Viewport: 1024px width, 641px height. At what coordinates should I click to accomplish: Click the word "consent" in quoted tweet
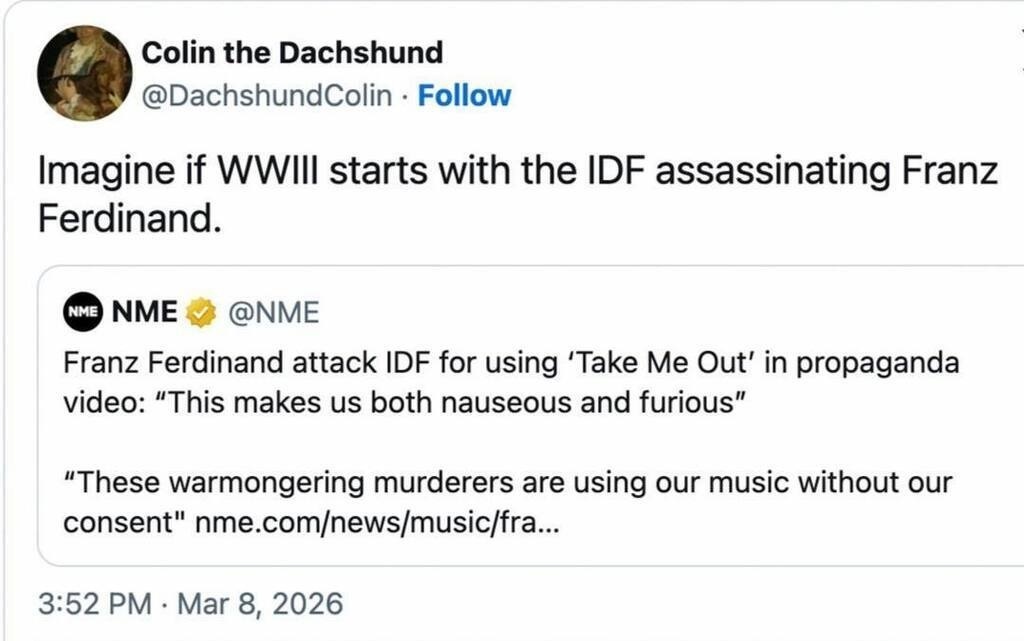(124, 523)
